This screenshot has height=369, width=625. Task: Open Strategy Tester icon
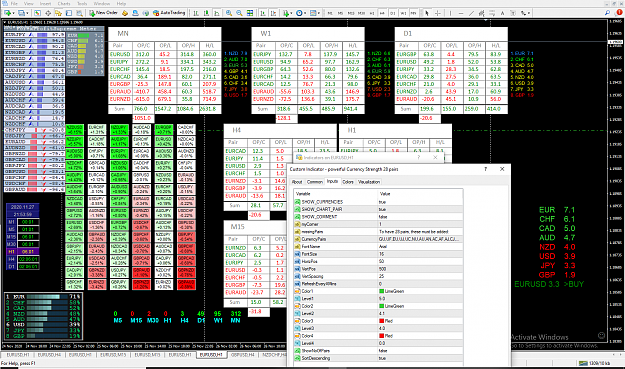[x=79, y=13]
